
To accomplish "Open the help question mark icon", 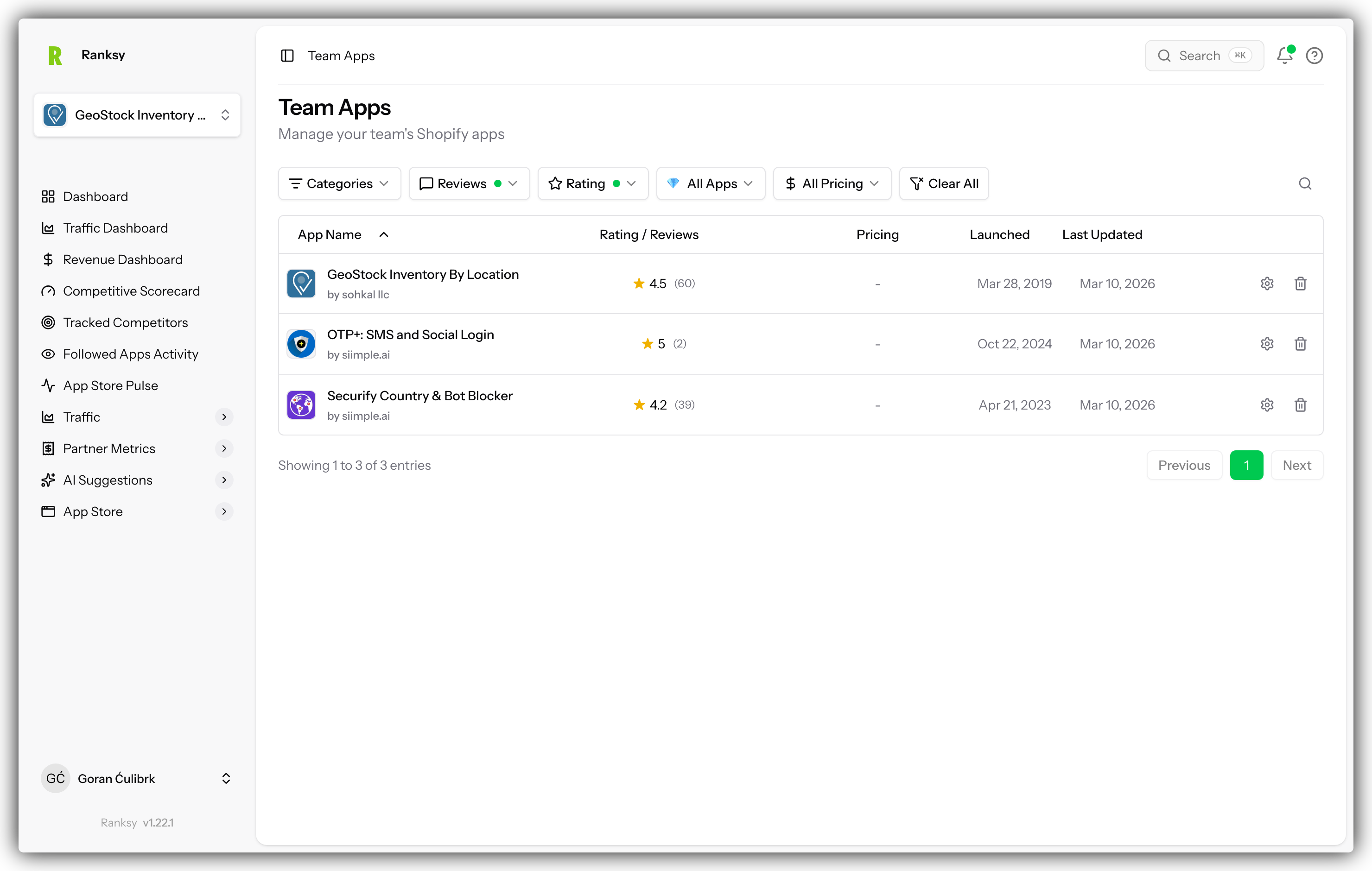I will click(1314, 55).
